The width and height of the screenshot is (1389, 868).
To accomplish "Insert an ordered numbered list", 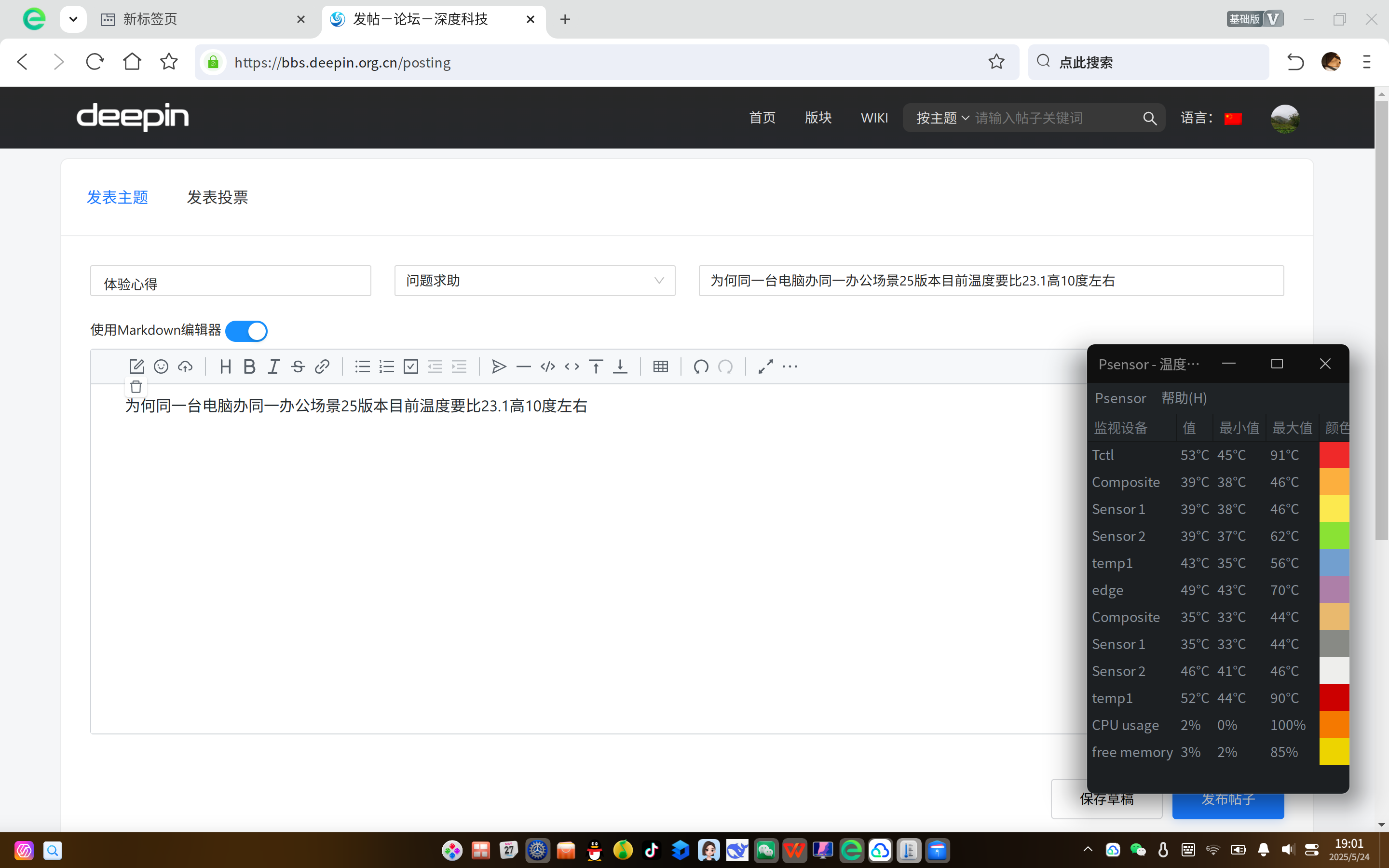I will tap(387, 366).
